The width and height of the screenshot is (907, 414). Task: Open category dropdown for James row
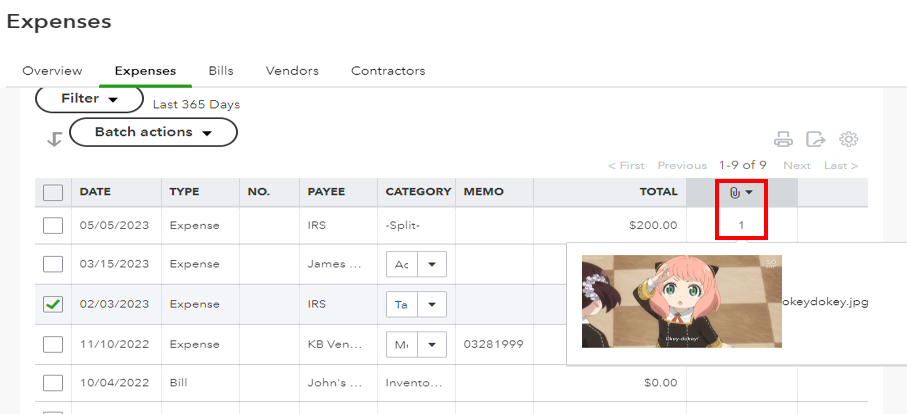[x=432, y=265]
